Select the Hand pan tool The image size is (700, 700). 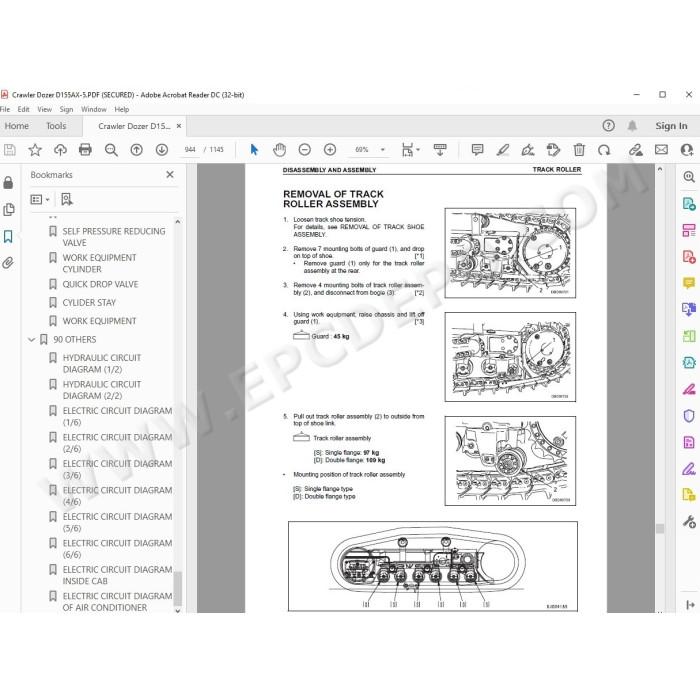tap(279, 150)
